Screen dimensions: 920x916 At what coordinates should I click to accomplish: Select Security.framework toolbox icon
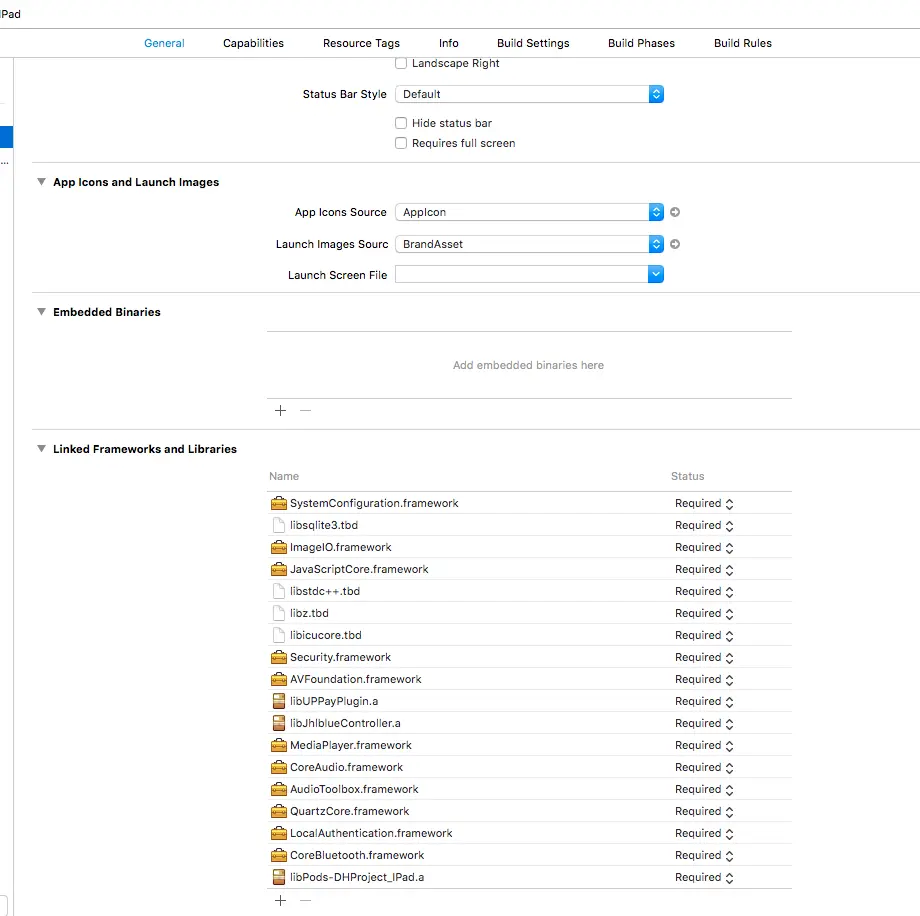(279, 657)
